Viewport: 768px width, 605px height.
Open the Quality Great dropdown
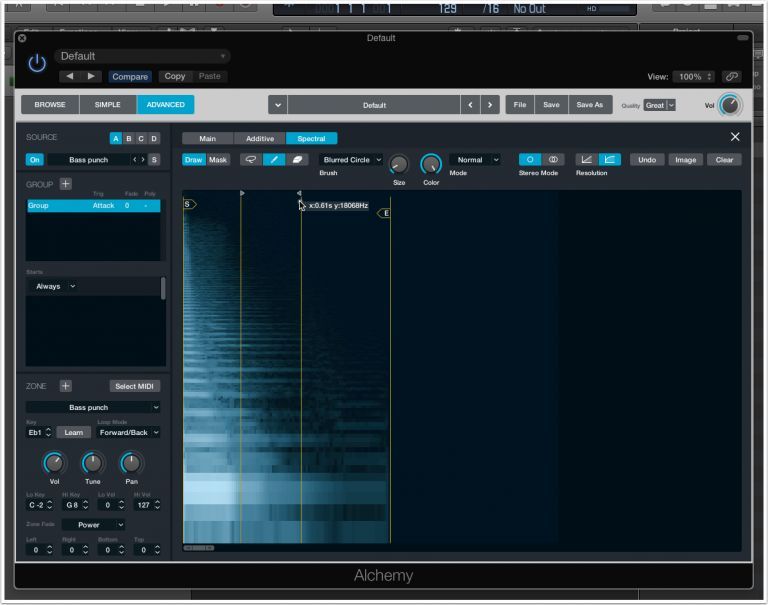(x=659, y=105)
